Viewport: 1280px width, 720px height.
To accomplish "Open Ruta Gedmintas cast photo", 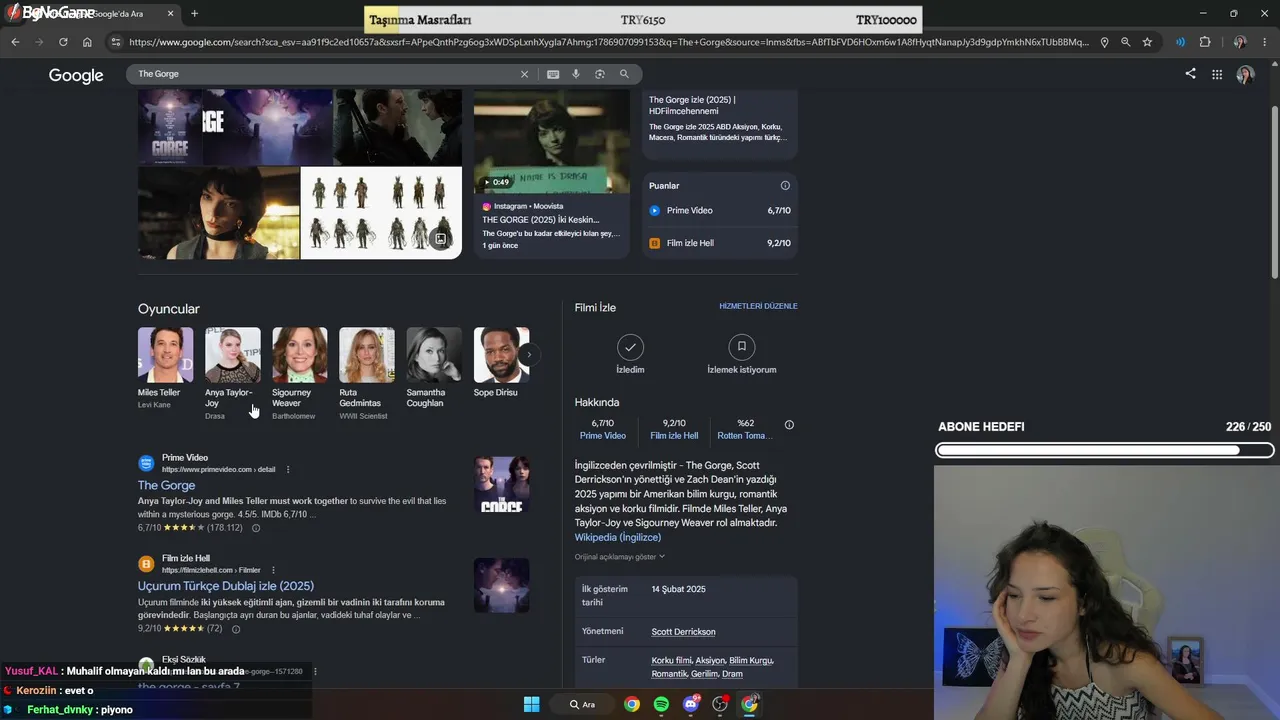I will coord(367,355).
